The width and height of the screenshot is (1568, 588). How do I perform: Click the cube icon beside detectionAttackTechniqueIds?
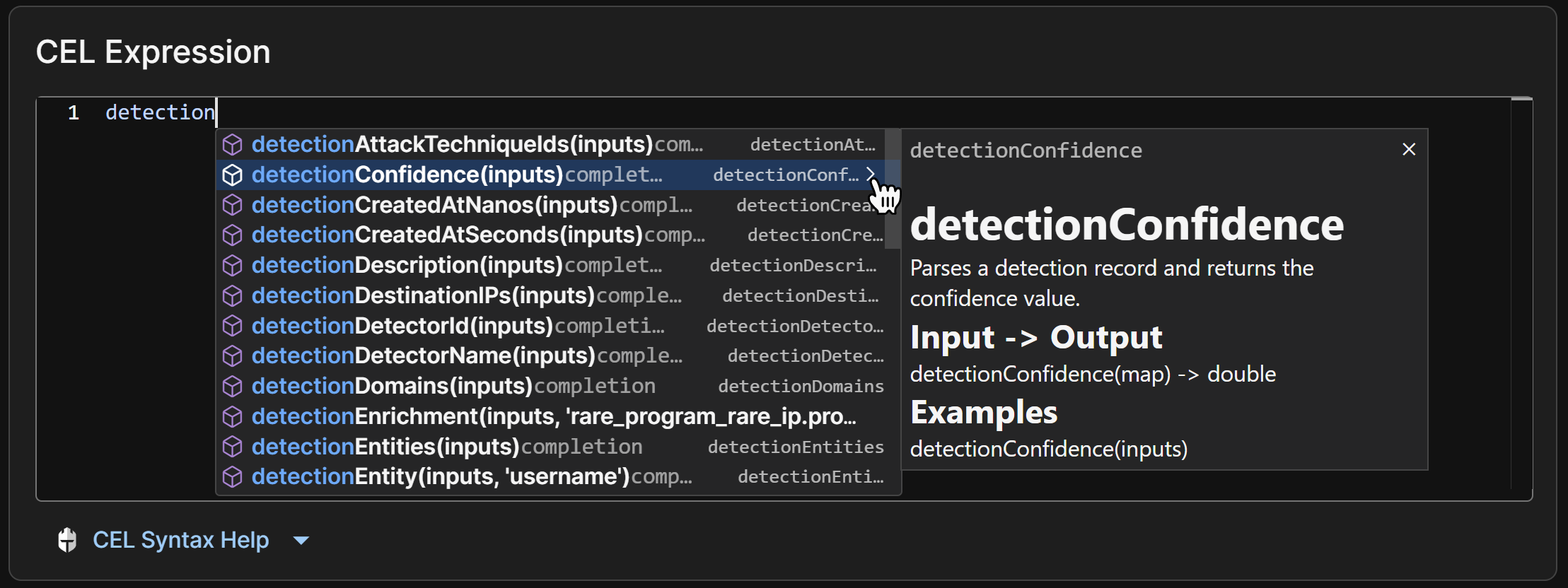233,145
